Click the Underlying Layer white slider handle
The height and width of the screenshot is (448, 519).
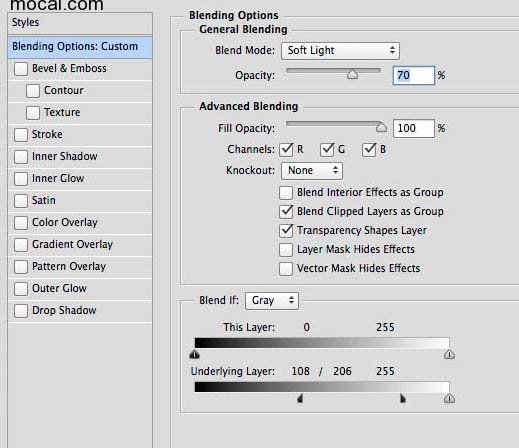[449, 398]
